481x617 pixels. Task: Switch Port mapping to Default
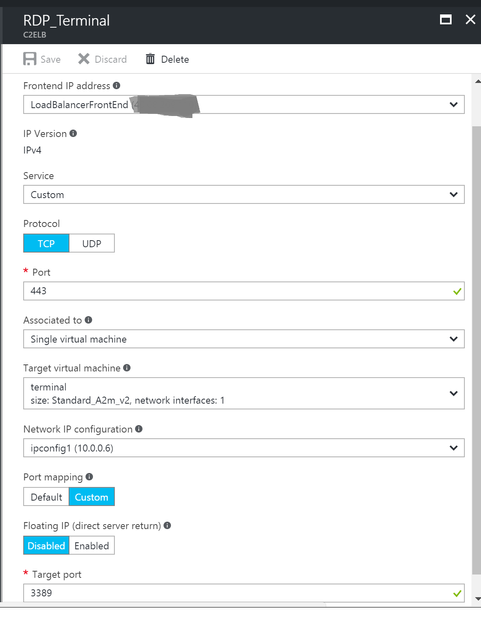pyautogui.click(x=46, y=497)
